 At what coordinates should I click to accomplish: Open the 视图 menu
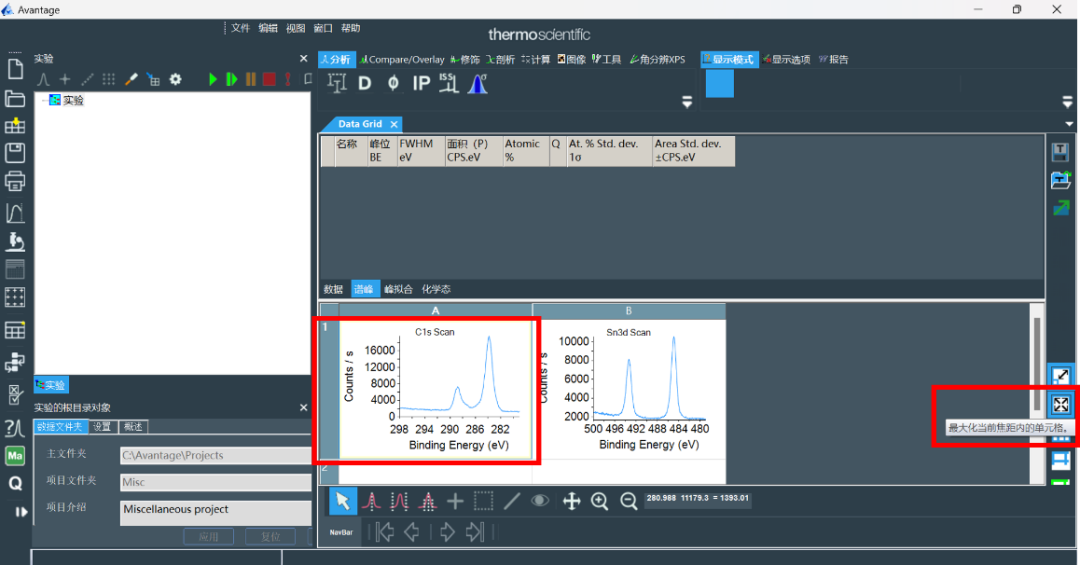click(295, 28)
